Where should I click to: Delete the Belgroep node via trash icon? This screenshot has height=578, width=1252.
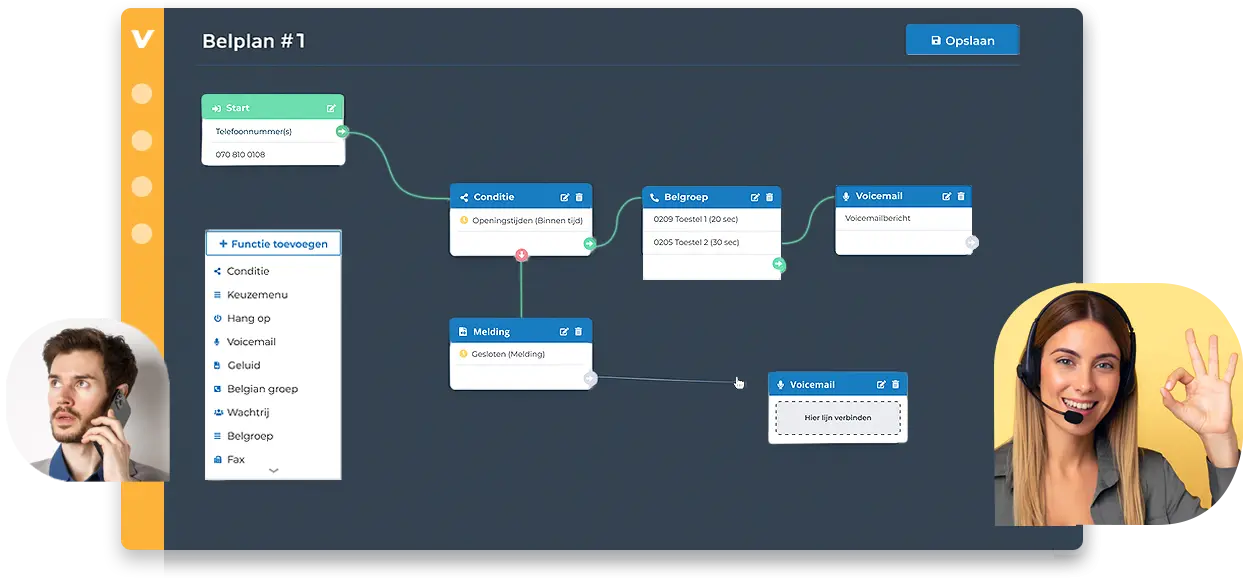point(769,197)
